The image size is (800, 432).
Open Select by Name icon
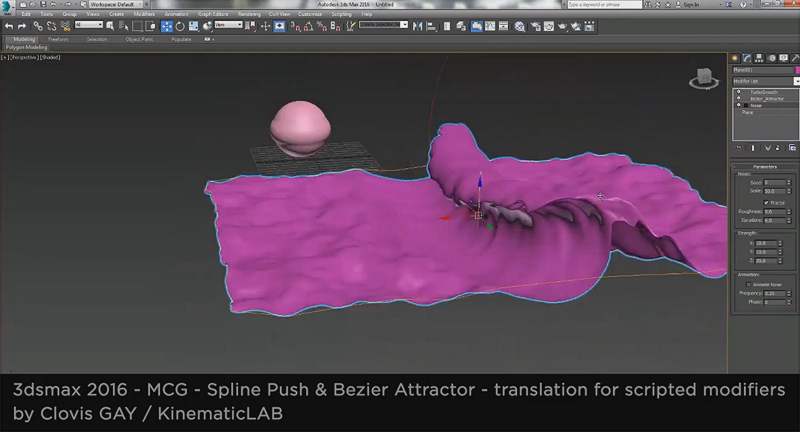pos(123,27)
